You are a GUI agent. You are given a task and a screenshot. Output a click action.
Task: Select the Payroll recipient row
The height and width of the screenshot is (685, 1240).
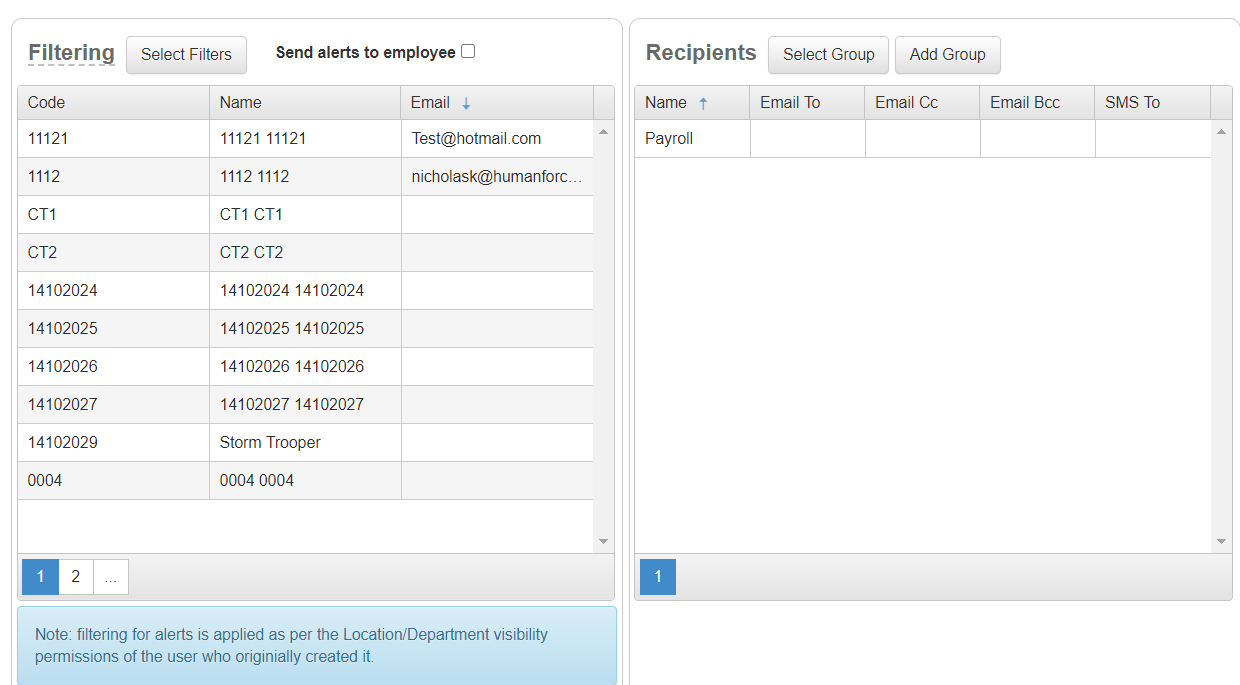click(x=922, y=139)
